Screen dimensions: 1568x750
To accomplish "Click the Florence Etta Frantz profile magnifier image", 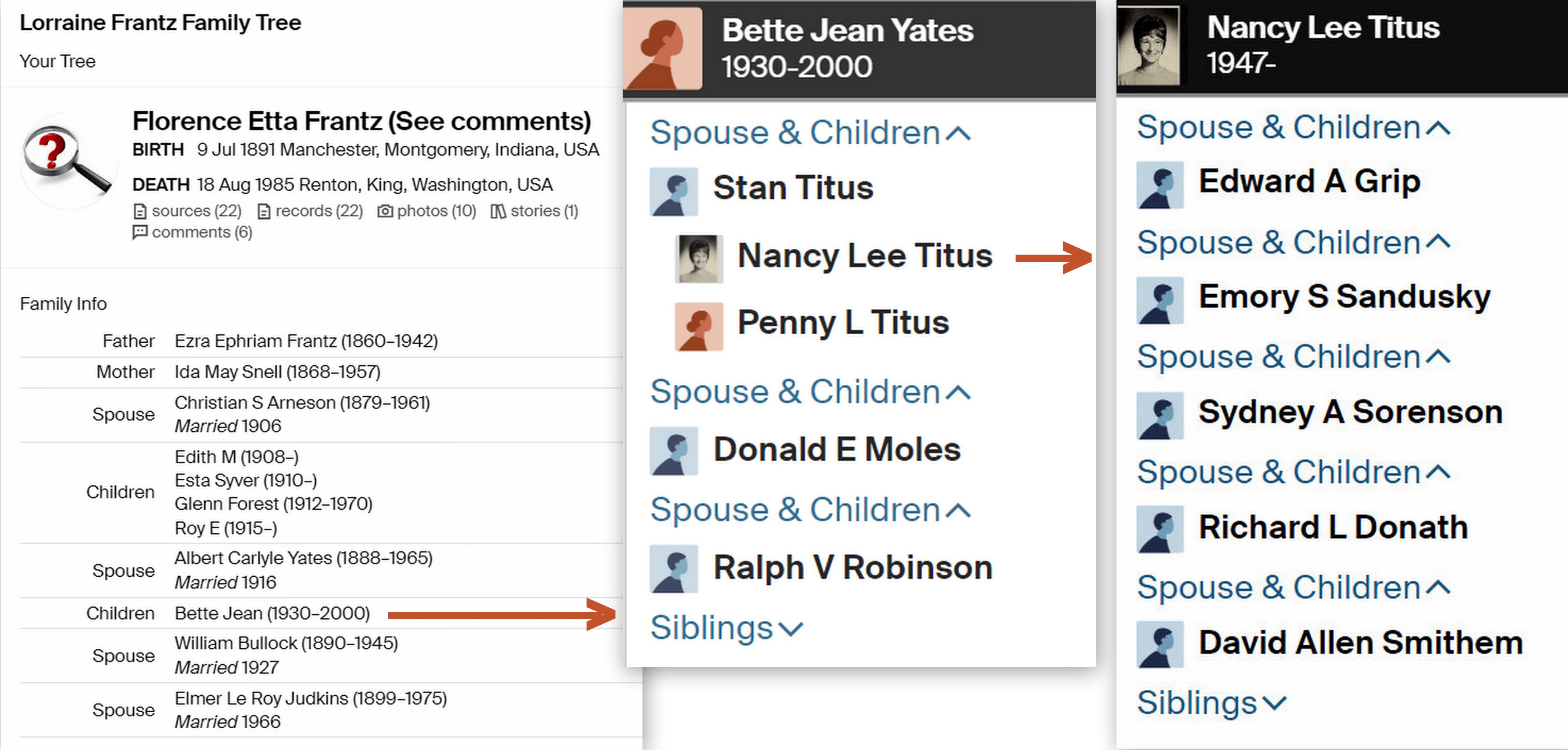I will coord(67,161).
